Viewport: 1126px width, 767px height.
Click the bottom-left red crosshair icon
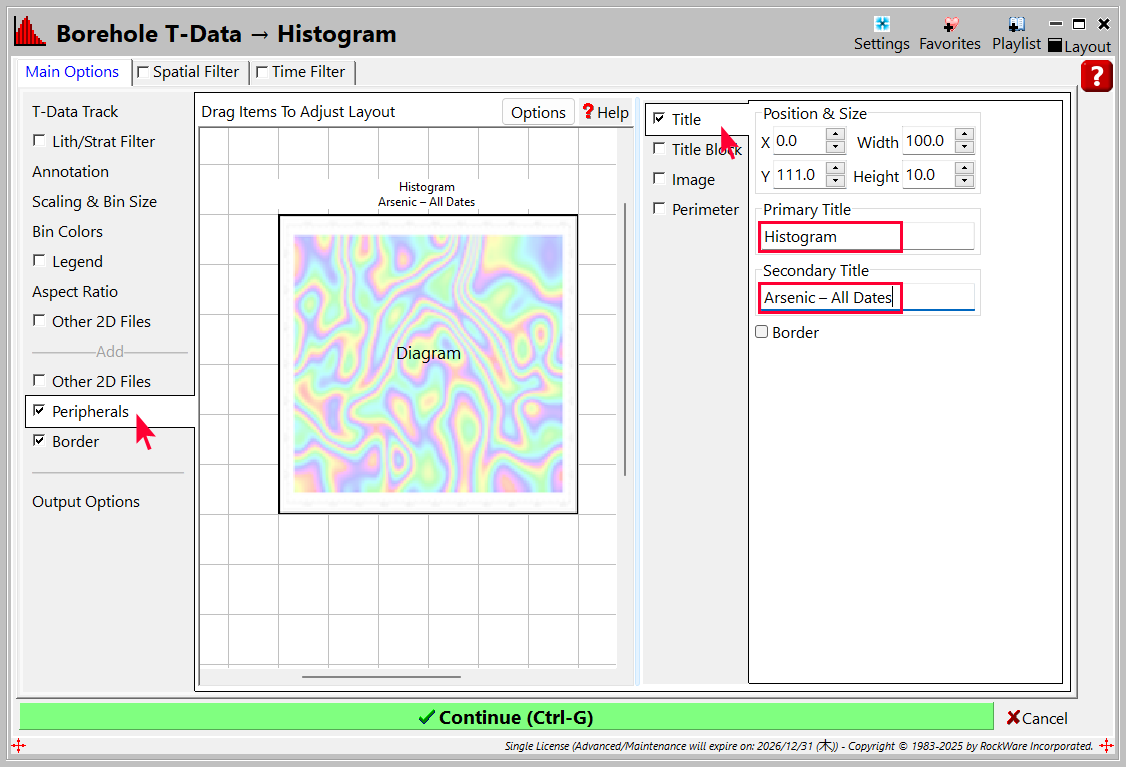[x=18, y=745]
